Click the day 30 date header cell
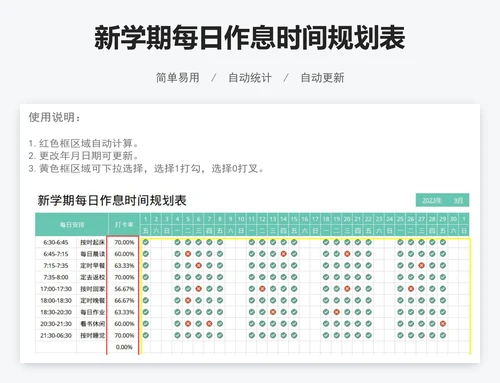500x383 pixels. 453,219
